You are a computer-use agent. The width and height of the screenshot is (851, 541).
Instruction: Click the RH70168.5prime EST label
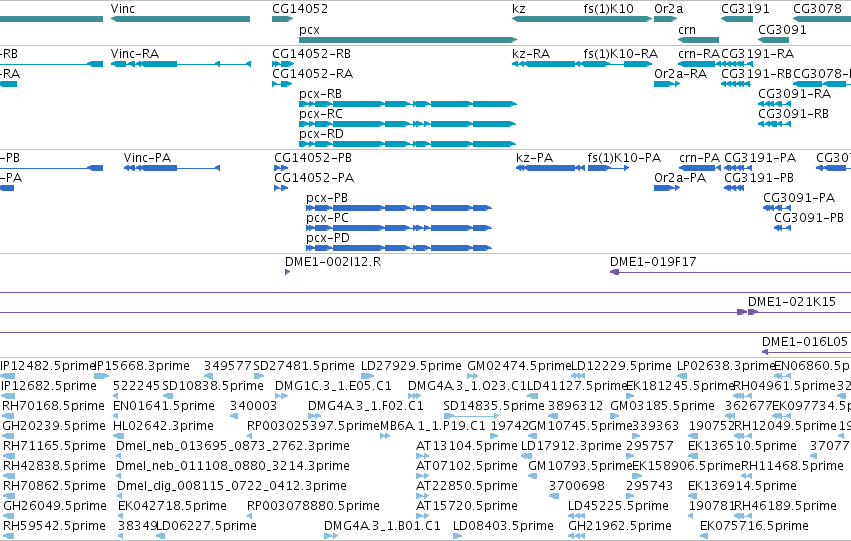pyautogui.click(x=53, y=405)
